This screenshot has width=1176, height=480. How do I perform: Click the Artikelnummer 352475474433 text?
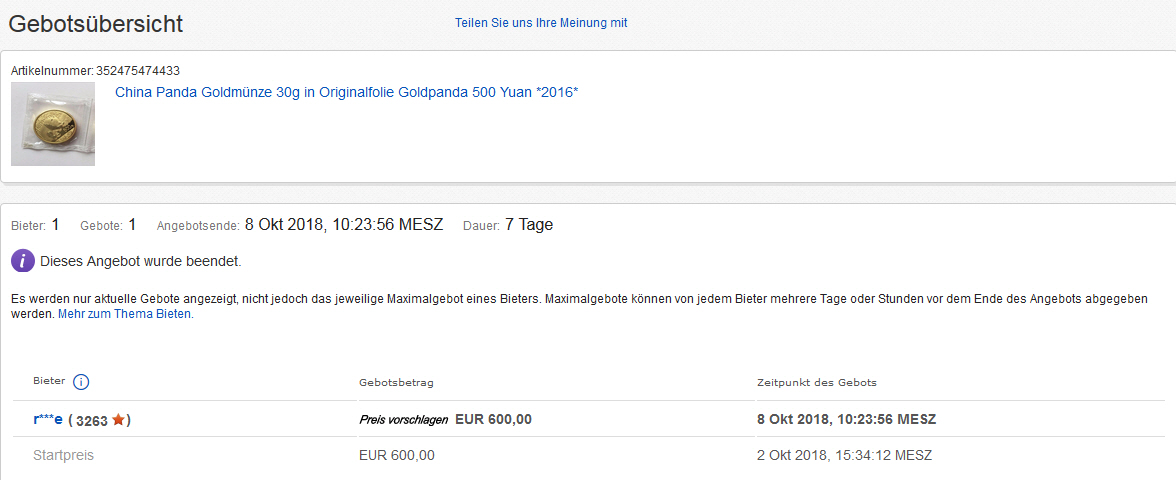click(x=95, y=70)
